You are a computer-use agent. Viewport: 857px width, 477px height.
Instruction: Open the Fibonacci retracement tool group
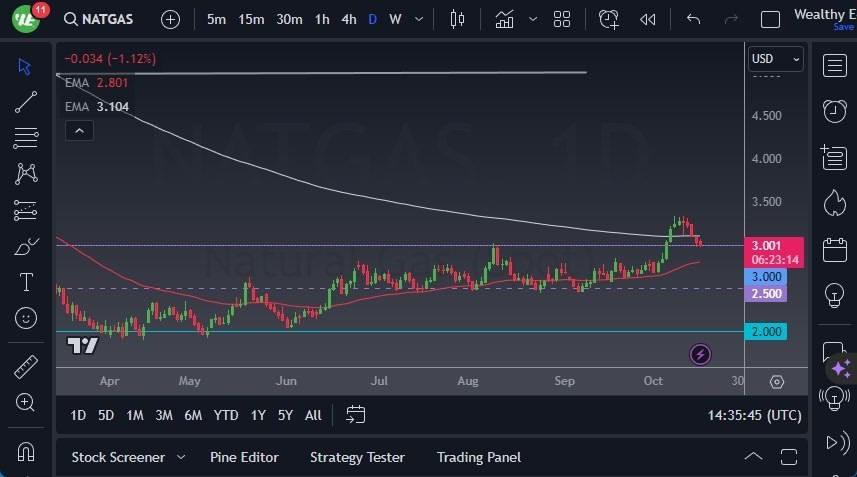[x=26, y=137]
